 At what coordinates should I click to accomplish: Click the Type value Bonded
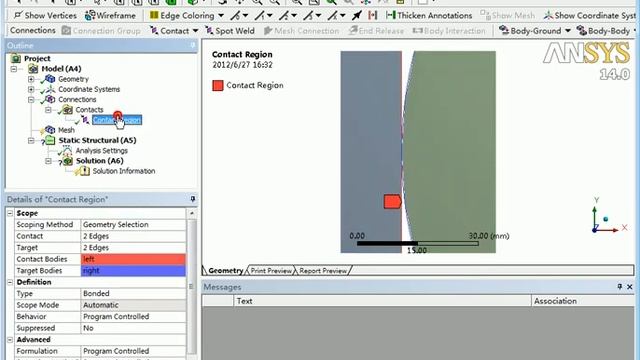[x=133, y=293]
